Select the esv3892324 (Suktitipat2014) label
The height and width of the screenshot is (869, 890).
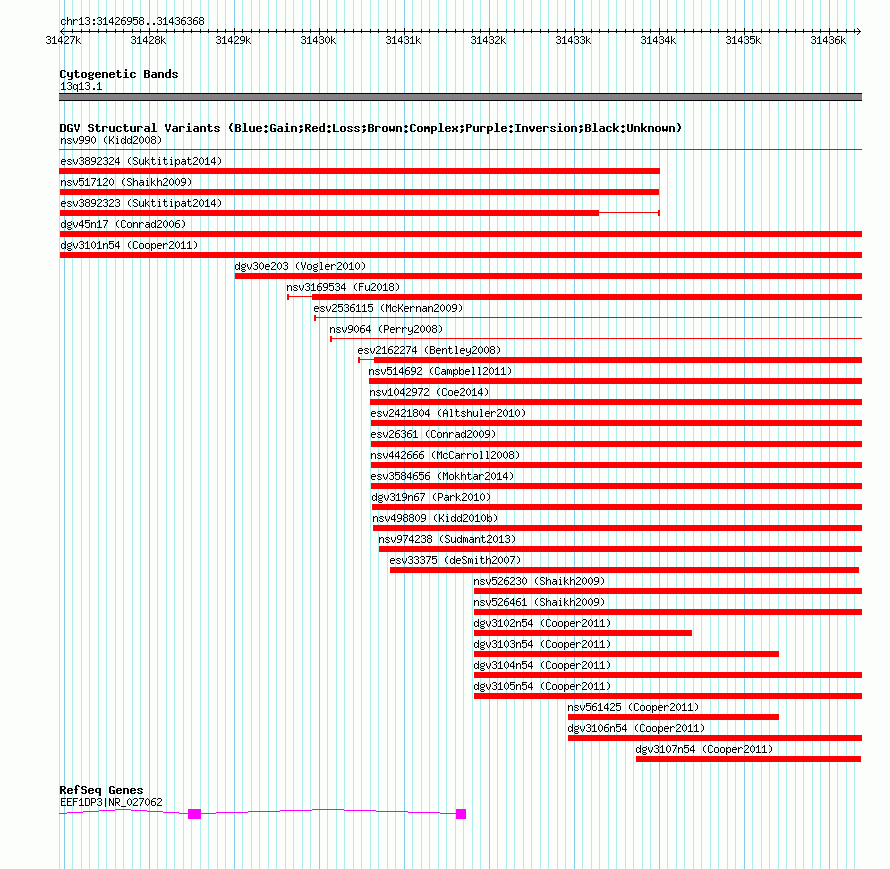[x=141, y=161]
